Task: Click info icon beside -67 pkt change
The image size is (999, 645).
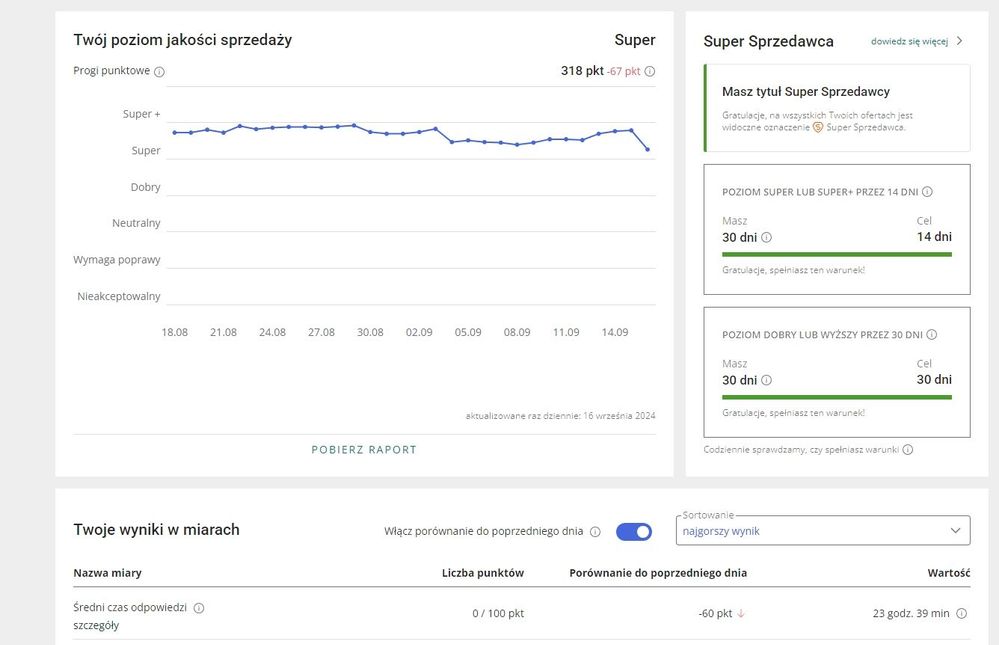Action: 650,72
